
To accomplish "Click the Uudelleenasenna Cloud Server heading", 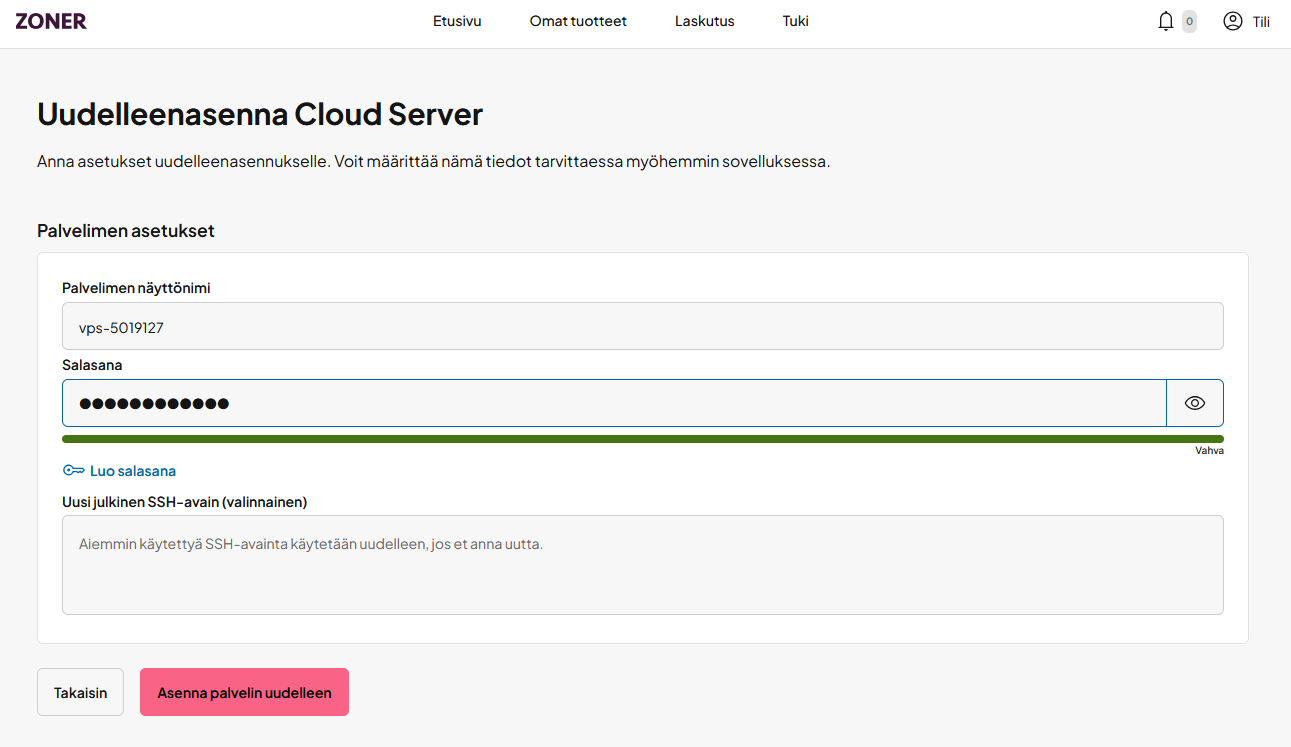I will pos(260,114).
